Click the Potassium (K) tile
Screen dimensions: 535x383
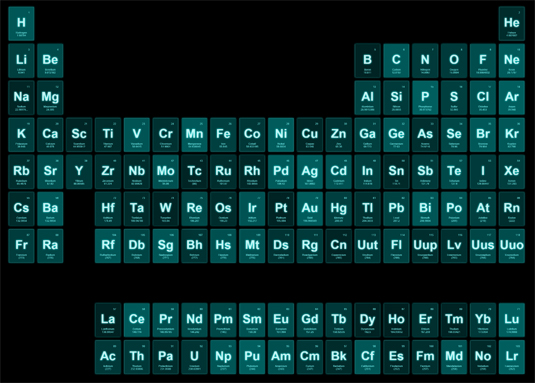click(21, 135)
